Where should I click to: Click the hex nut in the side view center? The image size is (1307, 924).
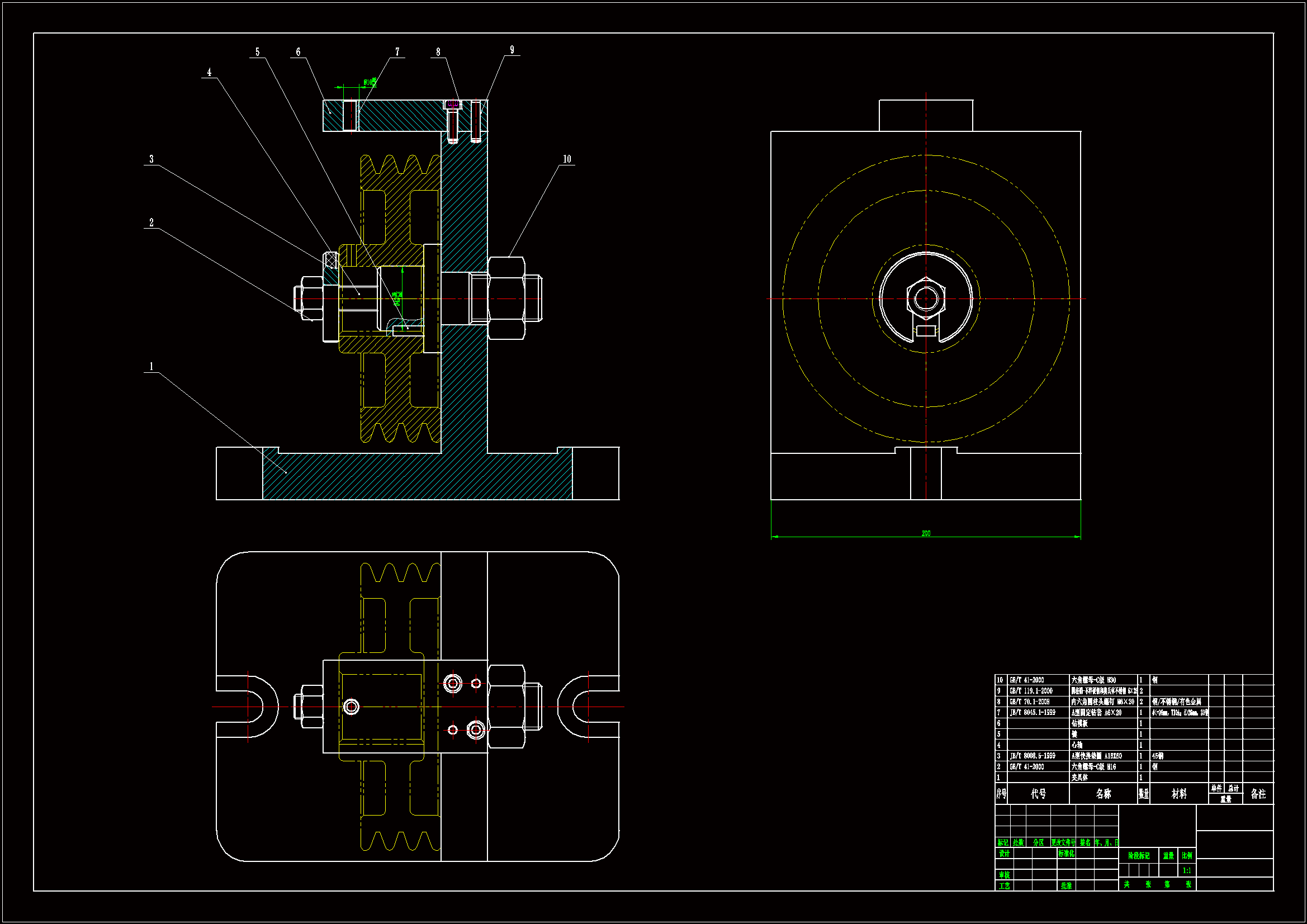[926, 298]
